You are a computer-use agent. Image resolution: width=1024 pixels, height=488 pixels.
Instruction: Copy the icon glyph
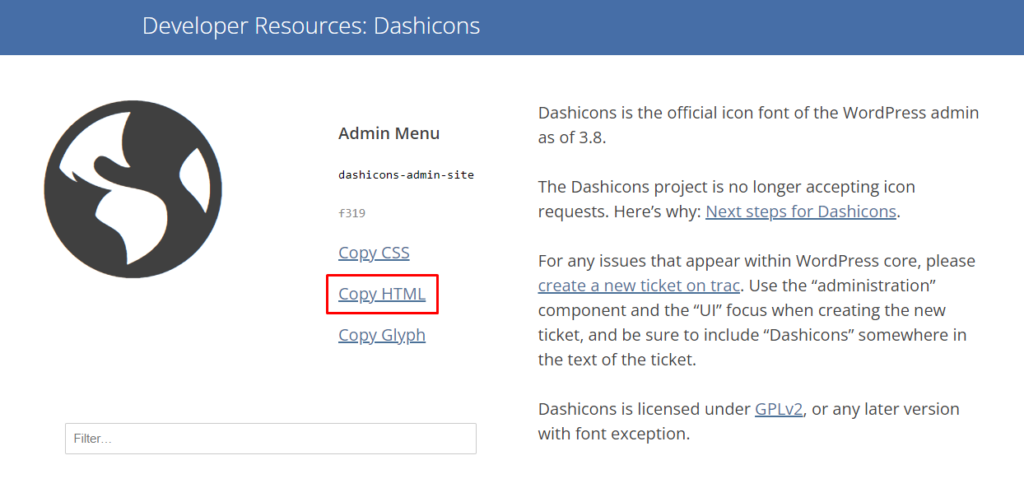382,335
